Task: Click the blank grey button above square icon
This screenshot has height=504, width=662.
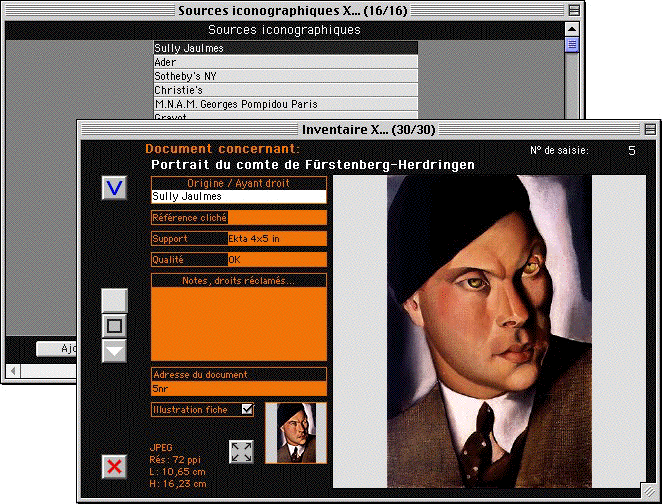Action: click(114, 301)
